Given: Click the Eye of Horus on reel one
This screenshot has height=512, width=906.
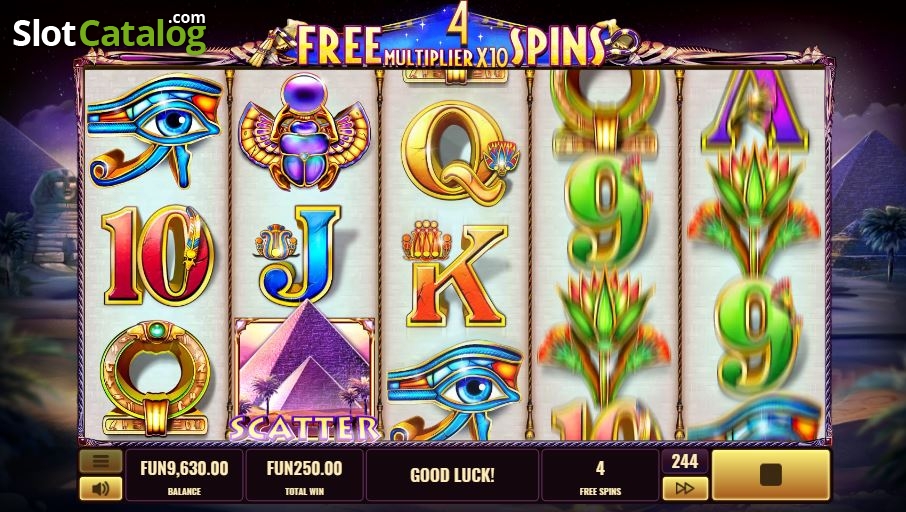Looking at the screenshot, I should click(x=155, y=133).
